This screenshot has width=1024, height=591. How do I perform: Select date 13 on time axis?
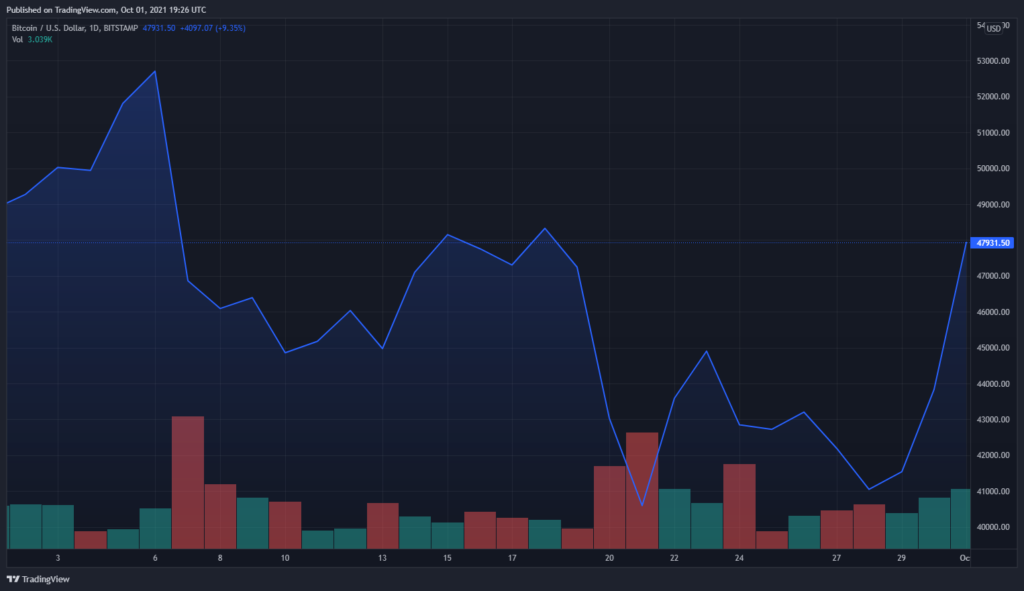[x=382, y=558]
